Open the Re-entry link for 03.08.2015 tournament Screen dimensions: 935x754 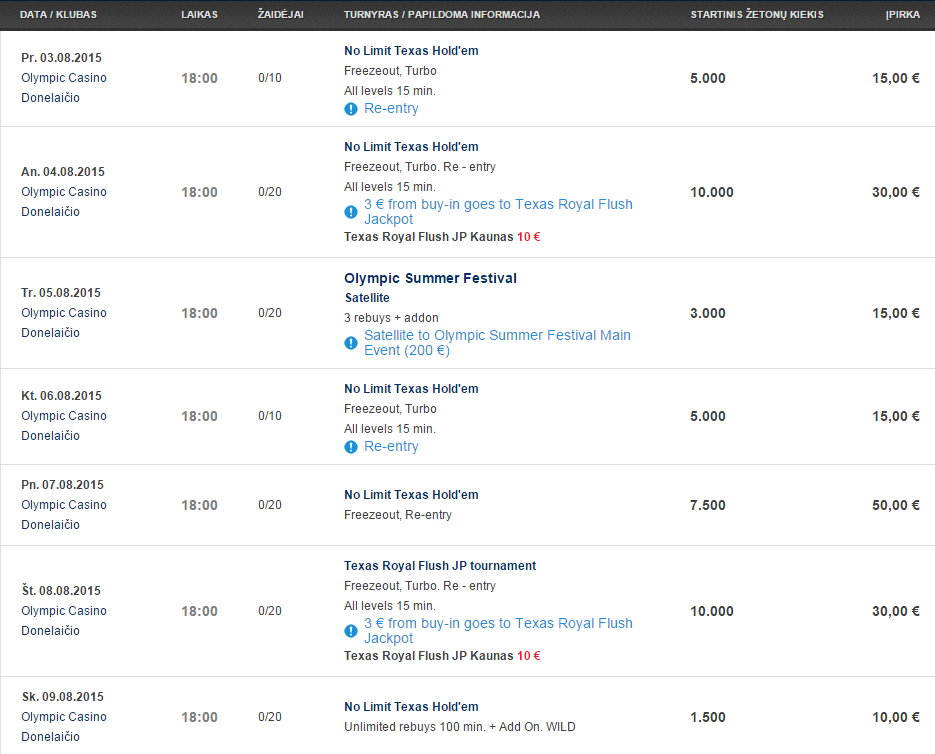[391, 109]
